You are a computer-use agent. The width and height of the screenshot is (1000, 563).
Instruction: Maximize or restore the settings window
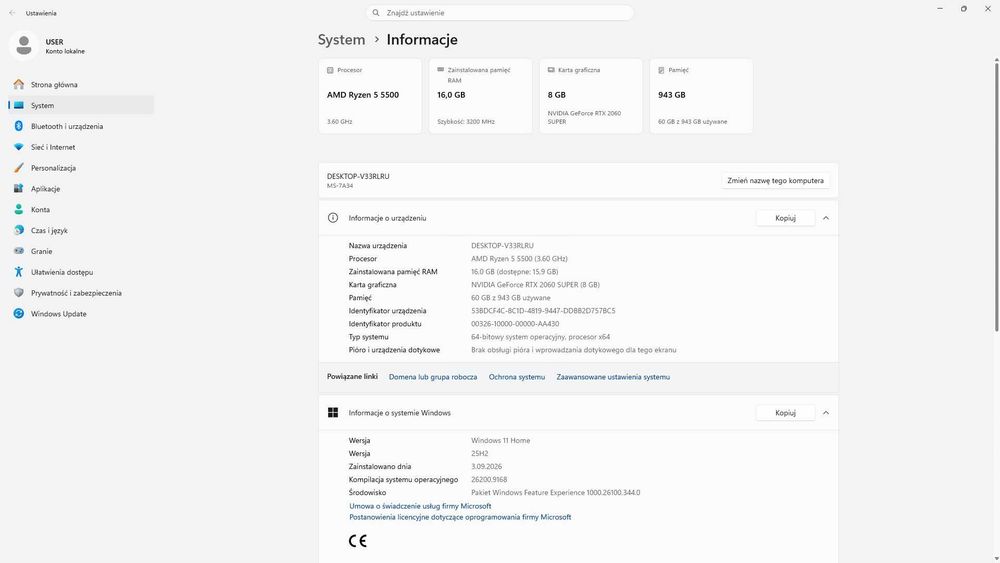point(964,9)
